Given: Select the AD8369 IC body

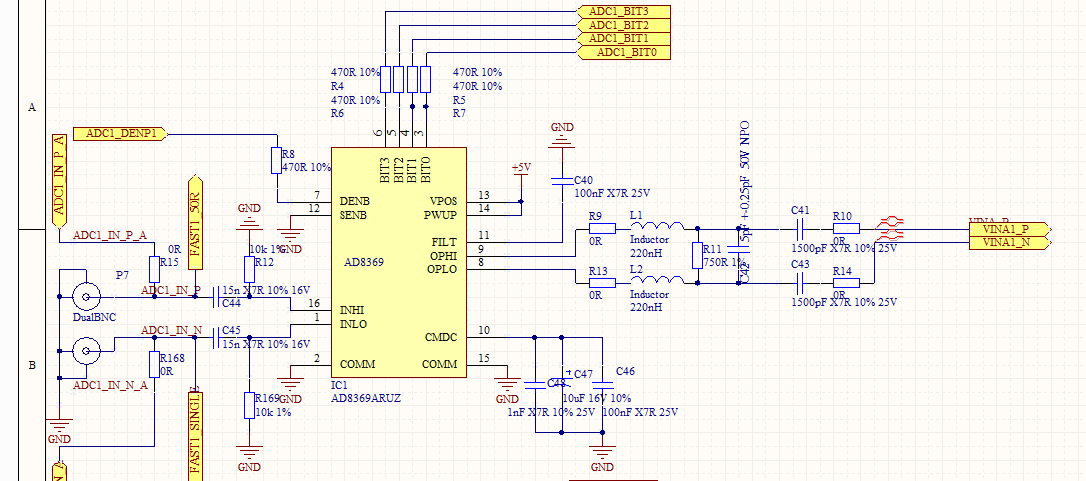Looking at the screenshot, I should 399,263.
